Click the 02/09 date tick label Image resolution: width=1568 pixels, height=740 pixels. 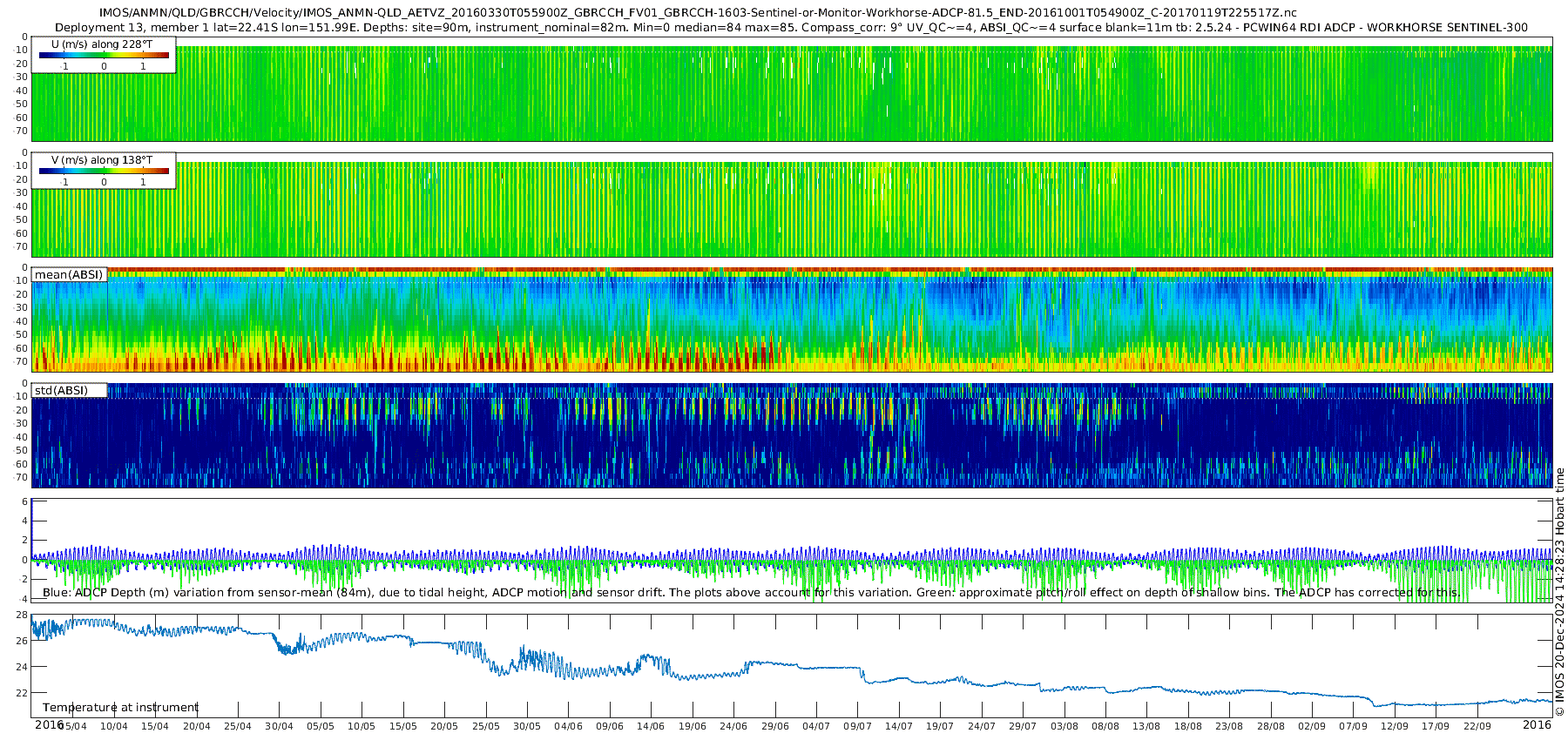[x=1312, y=727]
